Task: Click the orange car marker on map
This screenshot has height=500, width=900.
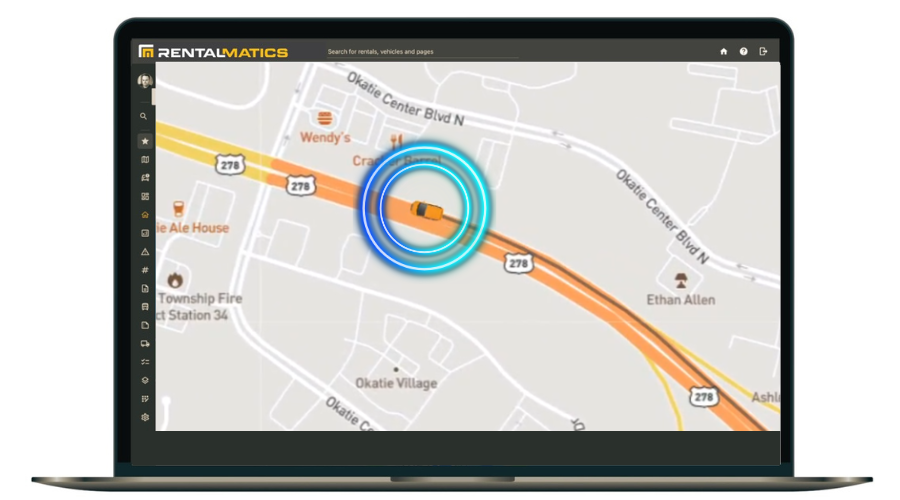Action: pyautogui.click(x=426, y=210)
